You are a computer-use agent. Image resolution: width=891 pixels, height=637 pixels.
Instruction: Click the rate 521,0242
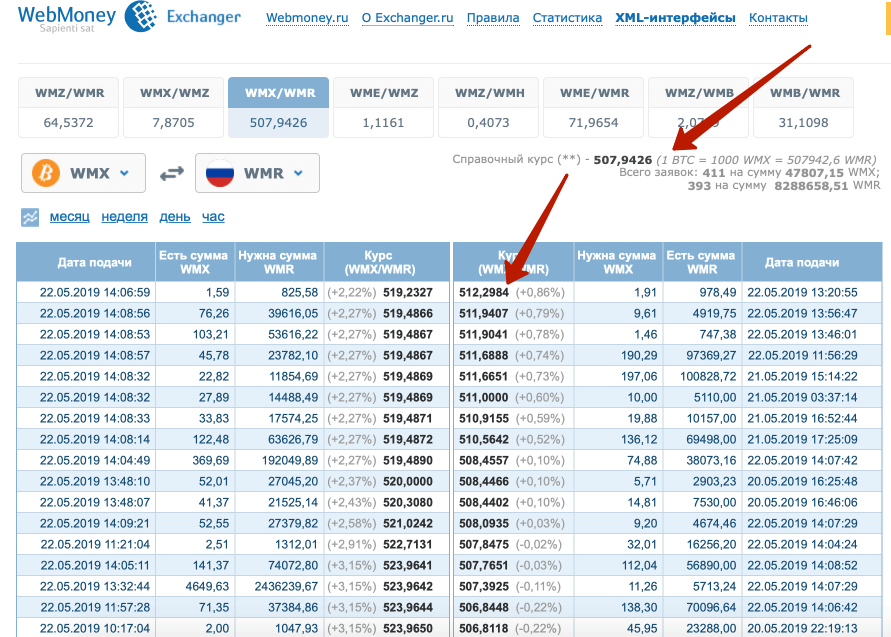coord(408,523)
